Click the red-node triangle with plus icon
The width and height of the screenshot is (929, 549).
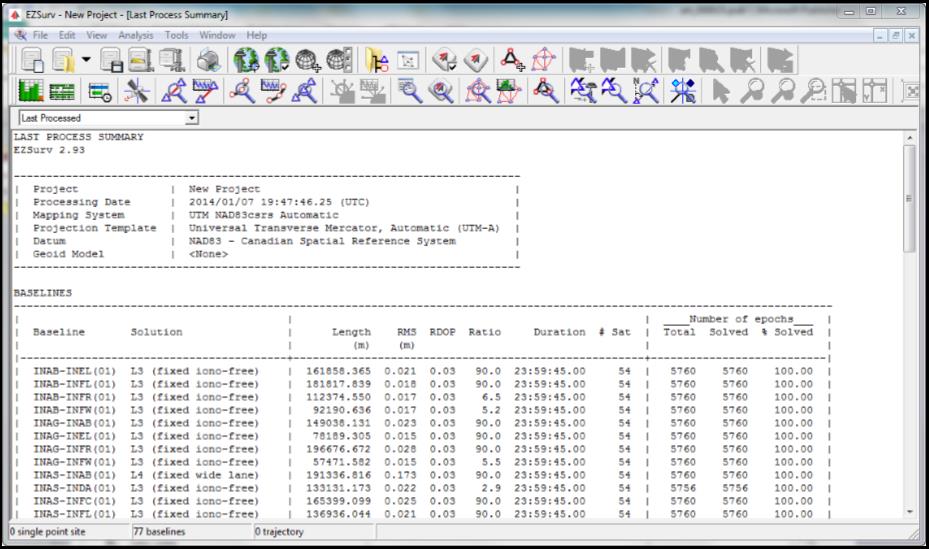512,60
